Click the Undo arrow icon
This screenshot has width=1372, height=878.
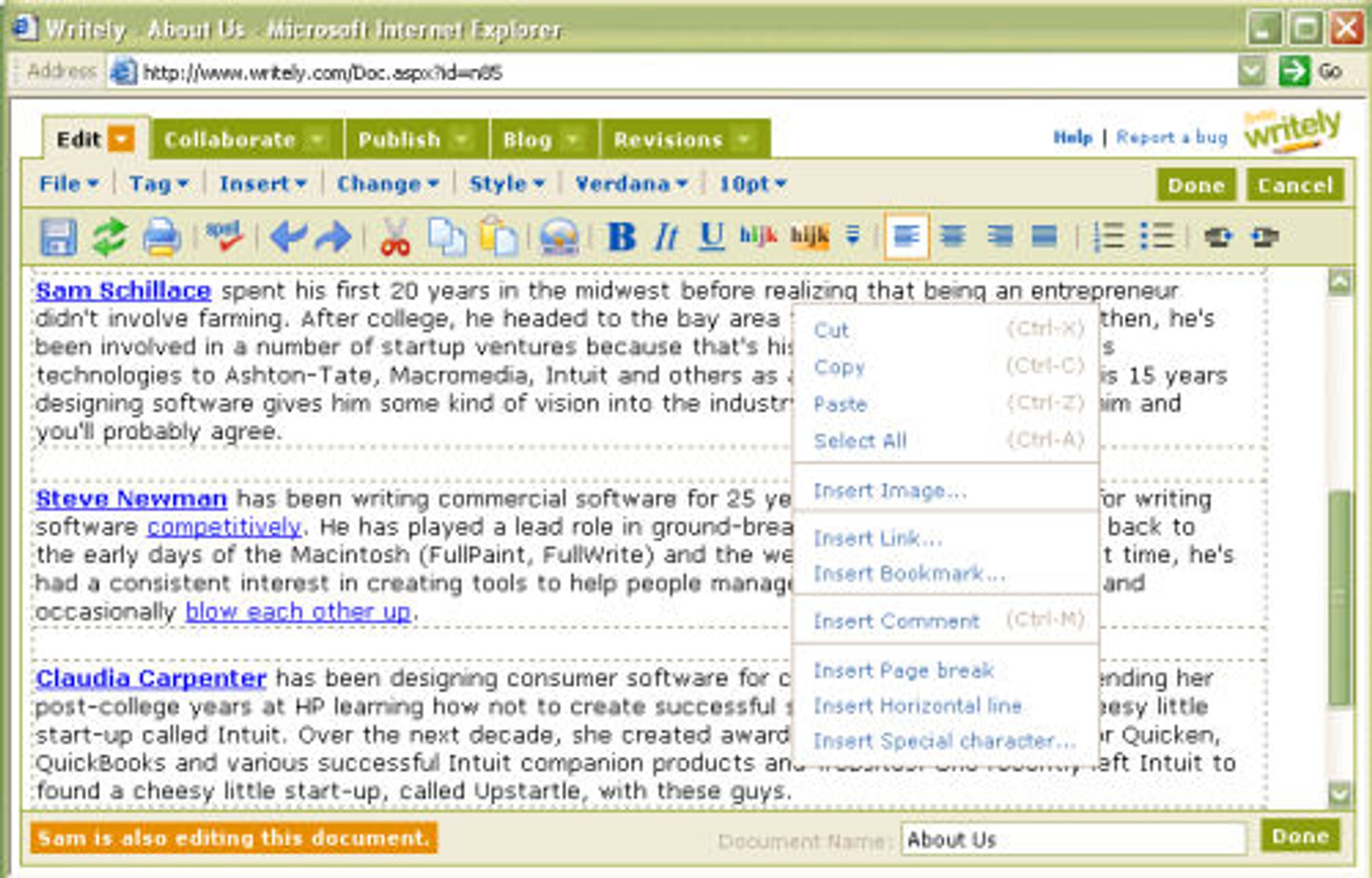(287, 237)
